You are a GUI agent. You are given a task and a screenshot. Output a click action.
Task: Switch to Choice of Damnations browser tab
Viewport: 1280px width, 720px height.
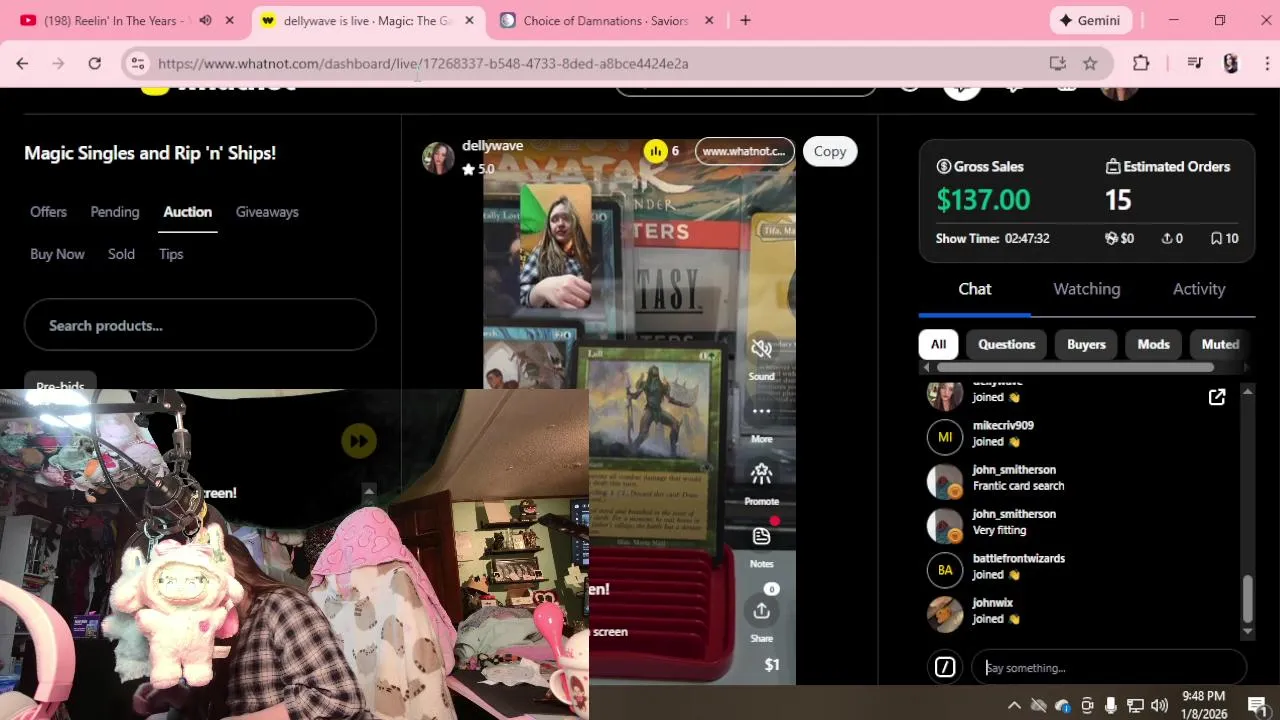[608, 20]
